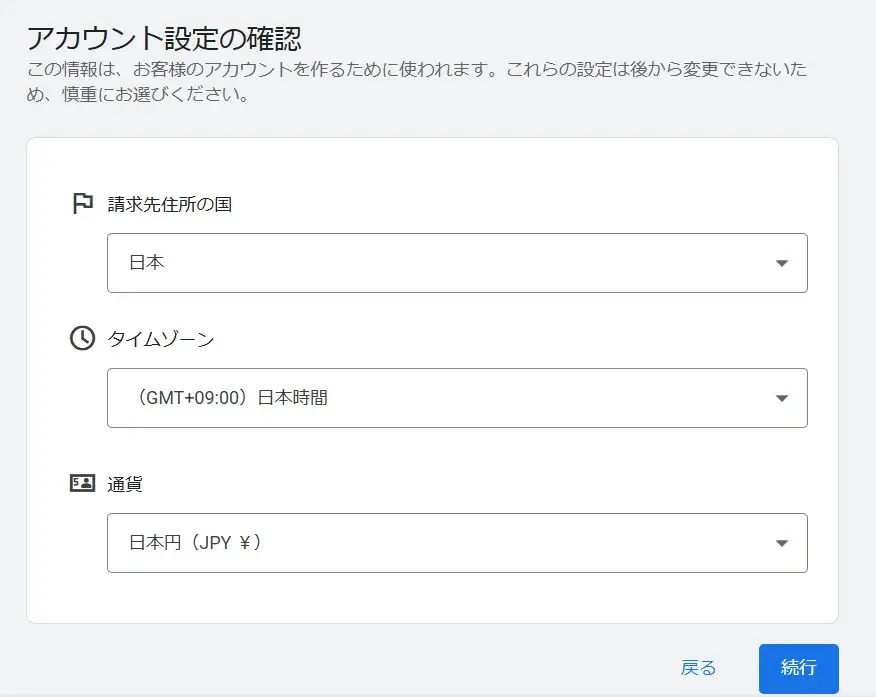Click empty area of the settings card
Screen dimensions: 876x697
point(447,600)
